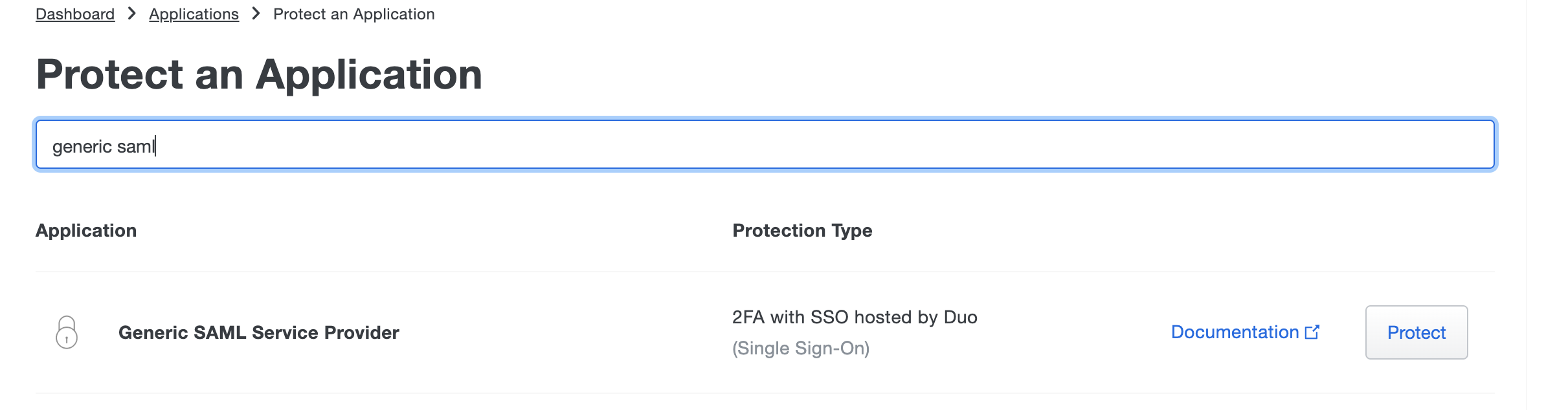Open the Applications breadcrumb link

pos(194,14)
